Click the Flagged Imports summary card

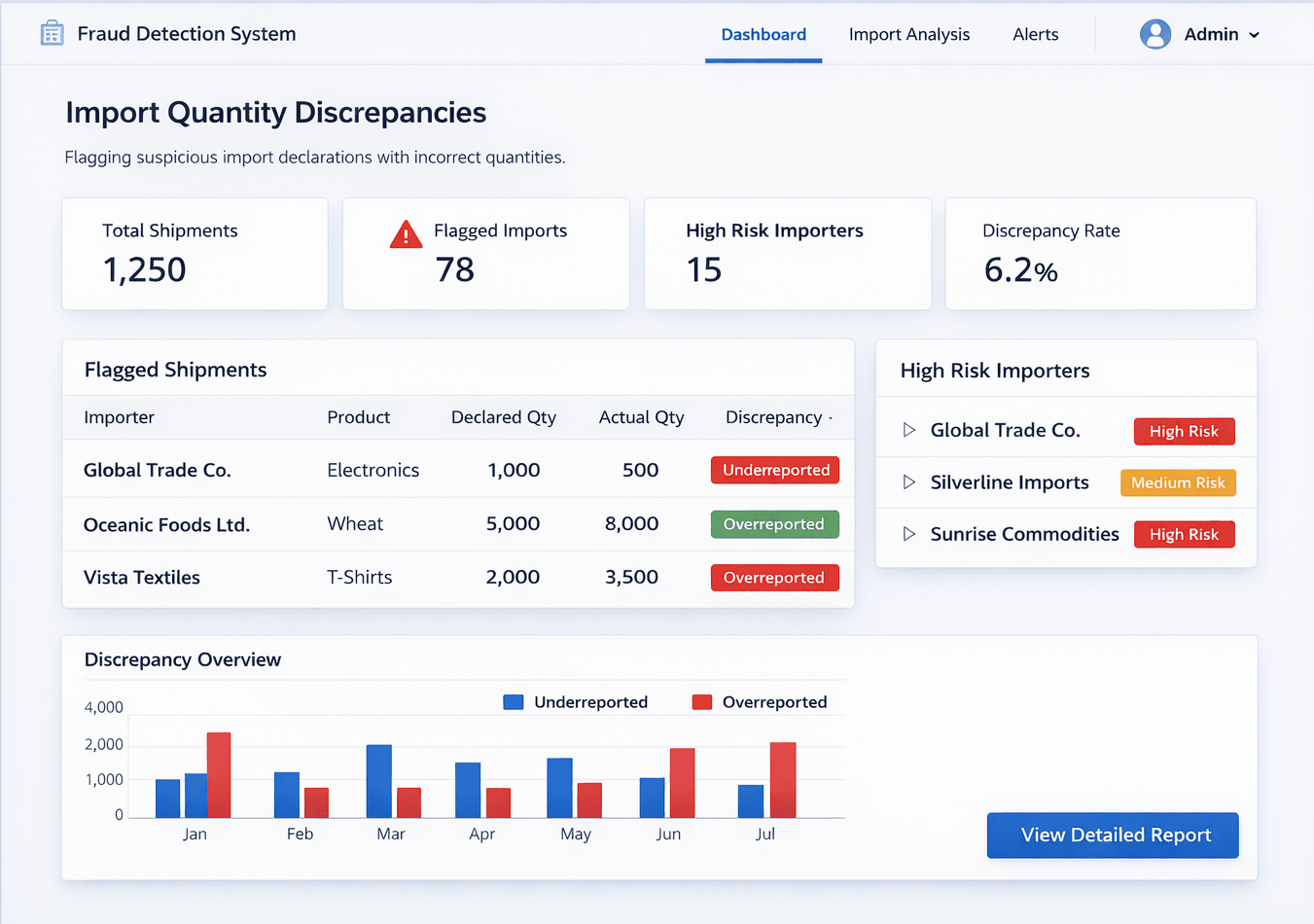tap(485, 254)
